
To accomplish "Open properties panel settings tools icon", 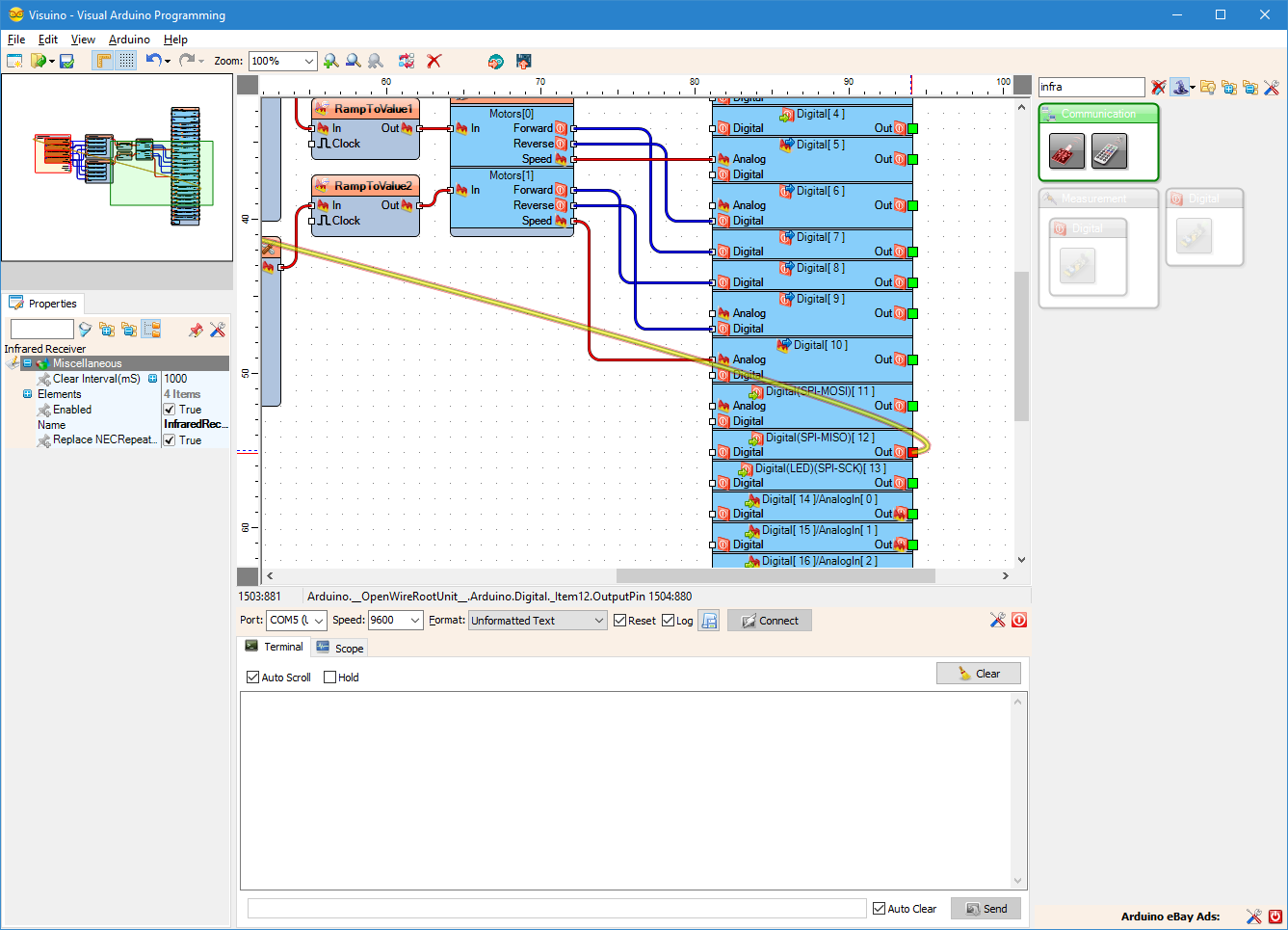I will pyautogui.click(x=218, y=330).
